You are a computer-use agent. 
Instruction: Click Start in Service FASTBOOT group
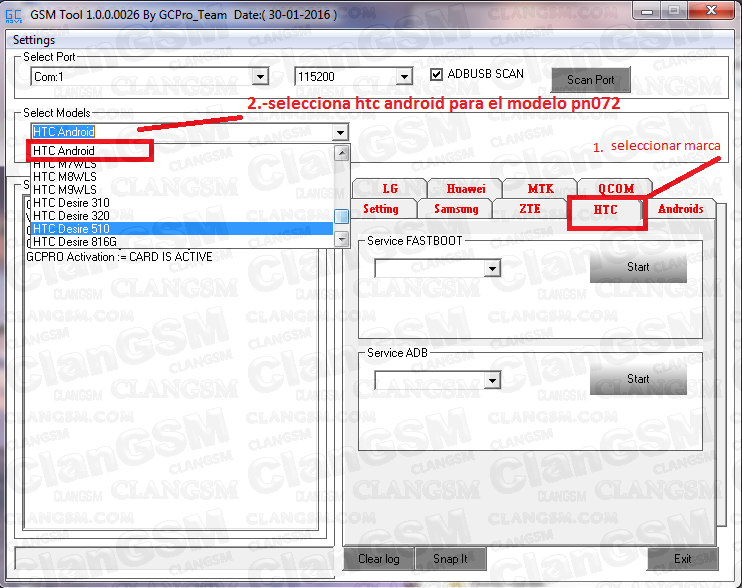point(638,267)
